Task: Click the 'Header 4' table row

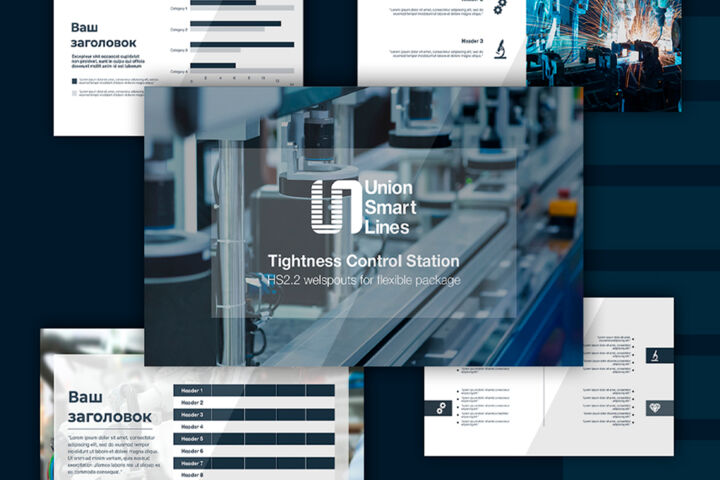Action: (254, 427)
